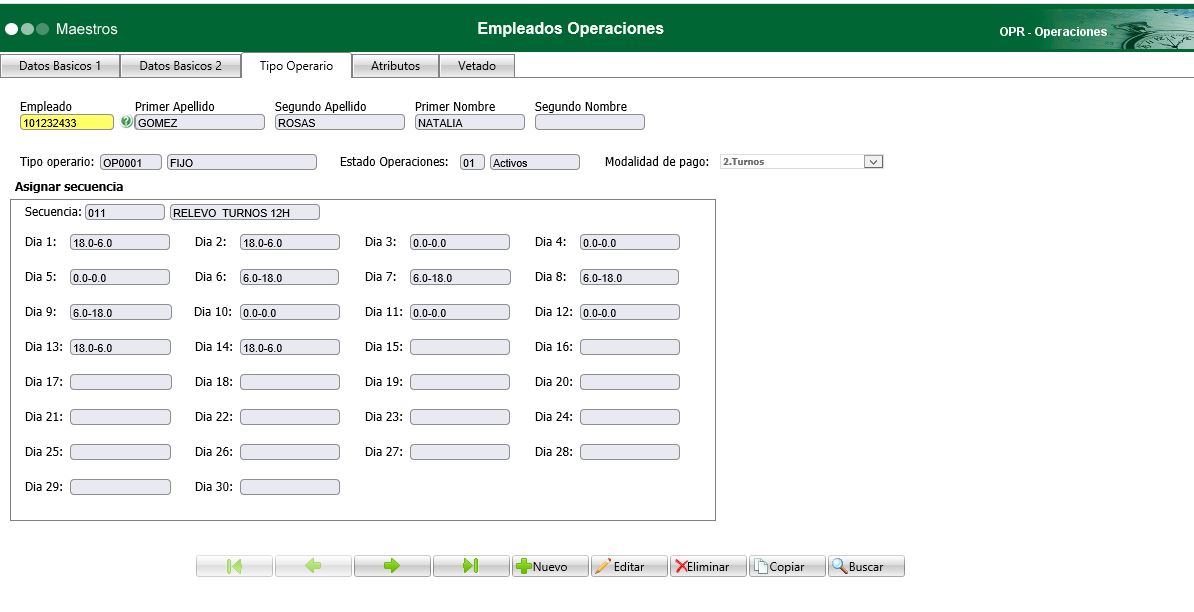This screenshot has height=612, width=1194.
Task: Click the Dia 12 field
Action: [630, 312]
